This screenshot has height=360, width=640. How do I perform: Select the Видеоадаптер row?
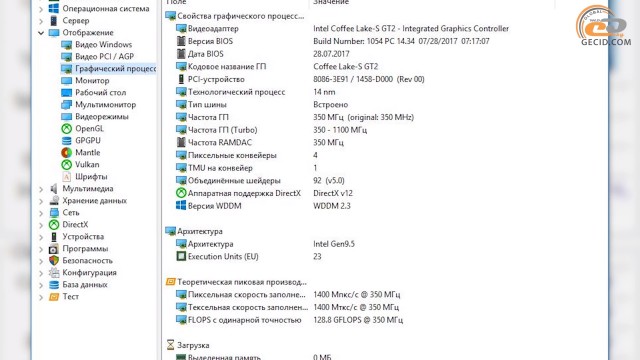point(343,29)
